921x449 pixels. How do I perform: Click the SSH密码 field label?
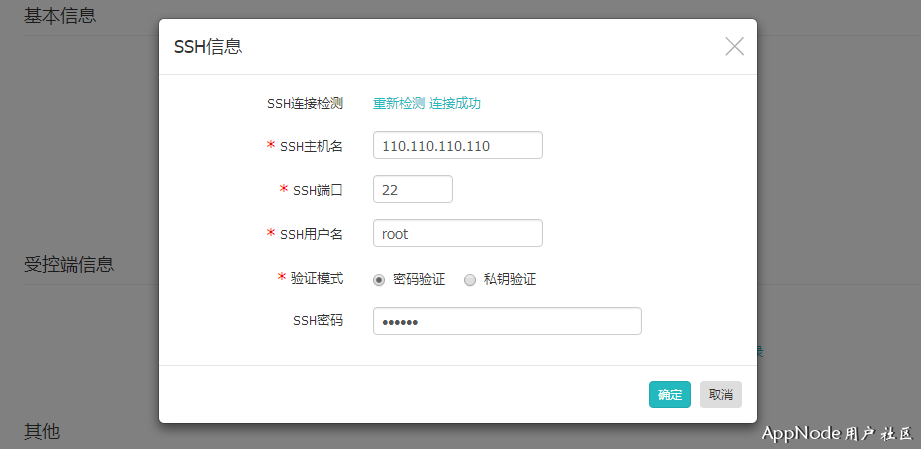point(317,321)
